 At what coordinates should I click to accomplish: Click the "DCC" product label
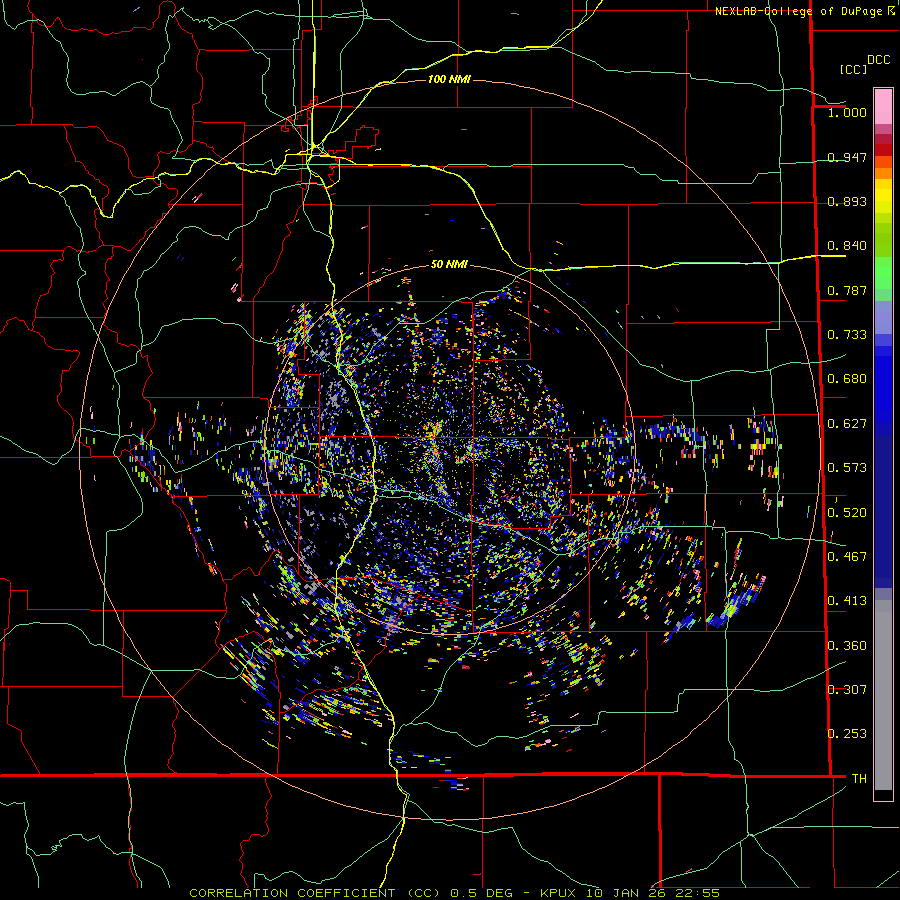pos(878,60)
